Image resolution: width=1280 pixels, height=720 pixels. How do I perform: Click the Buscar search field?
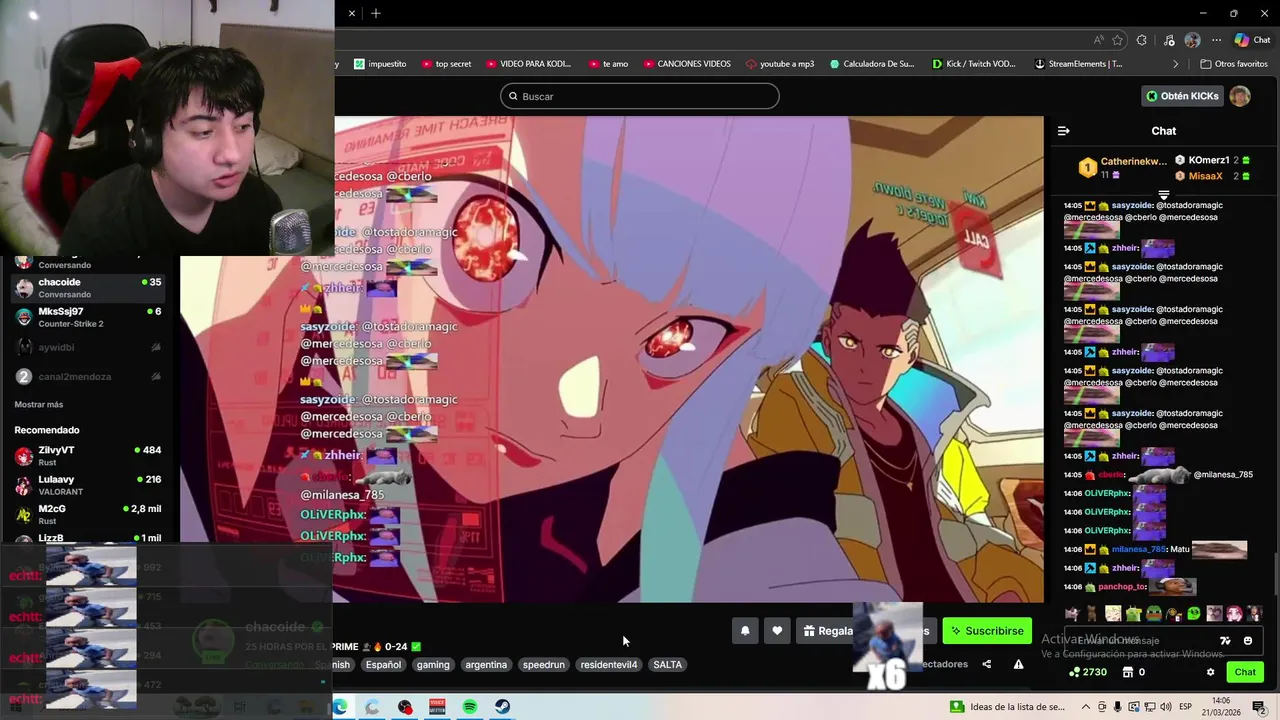click(640, 96)
